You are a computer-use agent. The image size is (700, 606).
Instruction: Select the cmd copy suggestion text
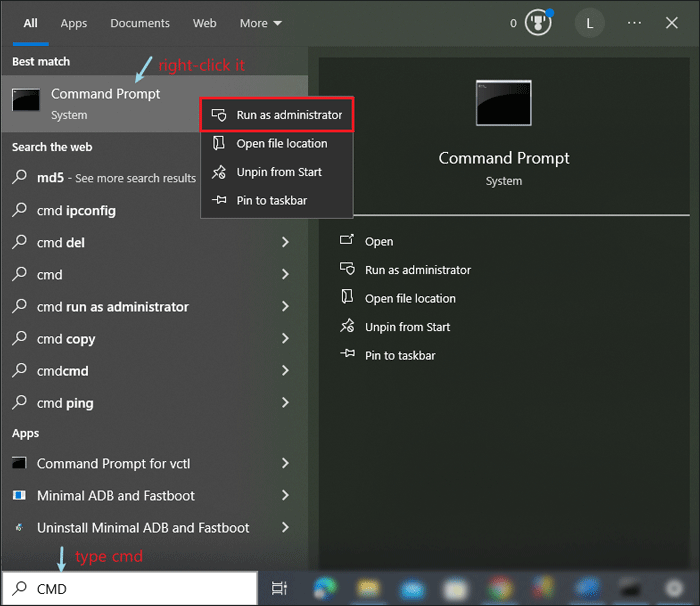pyautogui.click(x=66, y=339)
